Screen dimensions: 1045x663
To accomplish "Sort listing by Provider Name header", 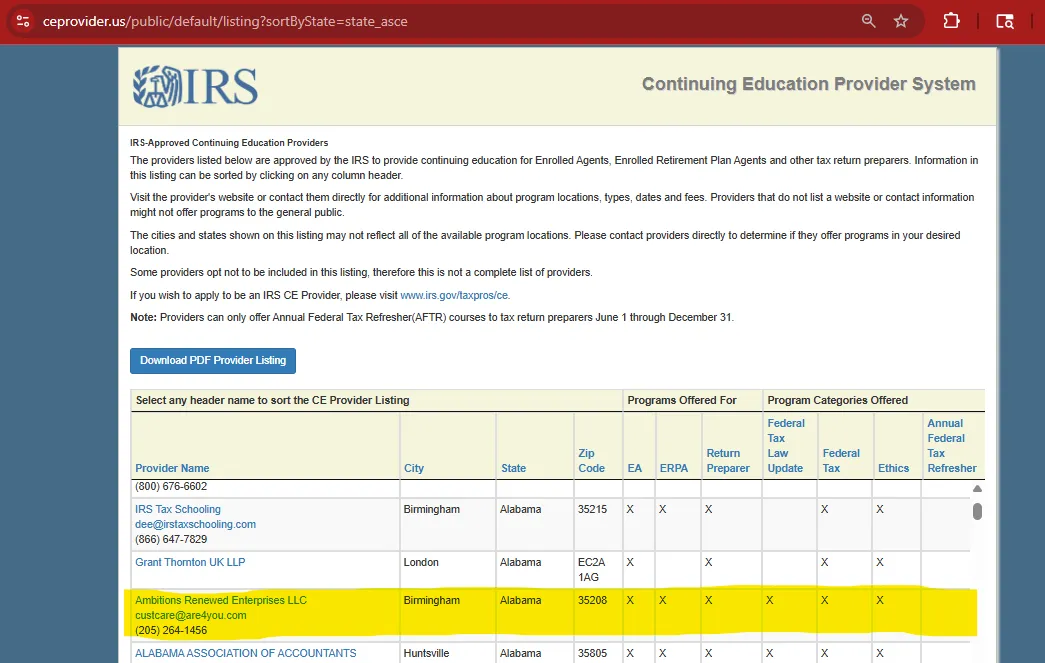I will pos(172,468).
